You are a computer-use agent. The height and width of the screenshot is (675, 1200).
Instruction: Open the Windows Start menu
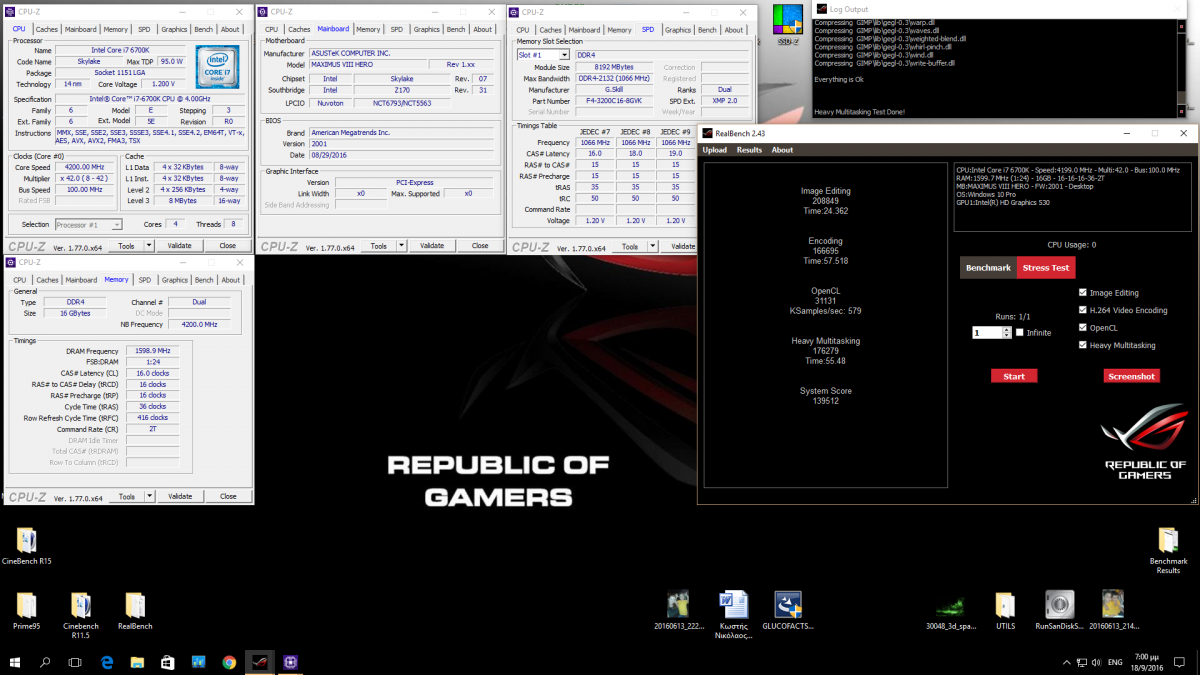(x=15, y=662)
